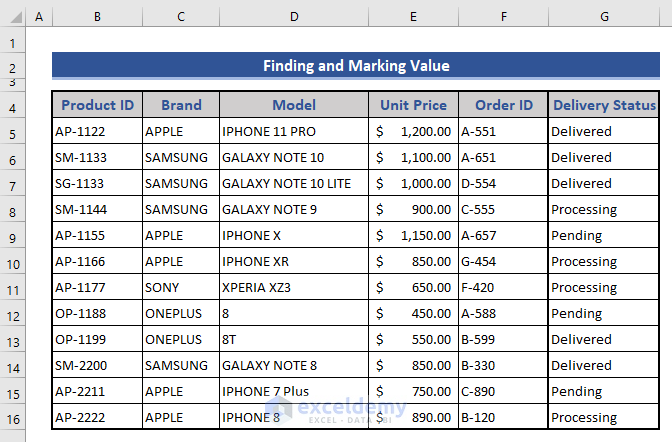Click Processing status in row 16

click(604, 417)
